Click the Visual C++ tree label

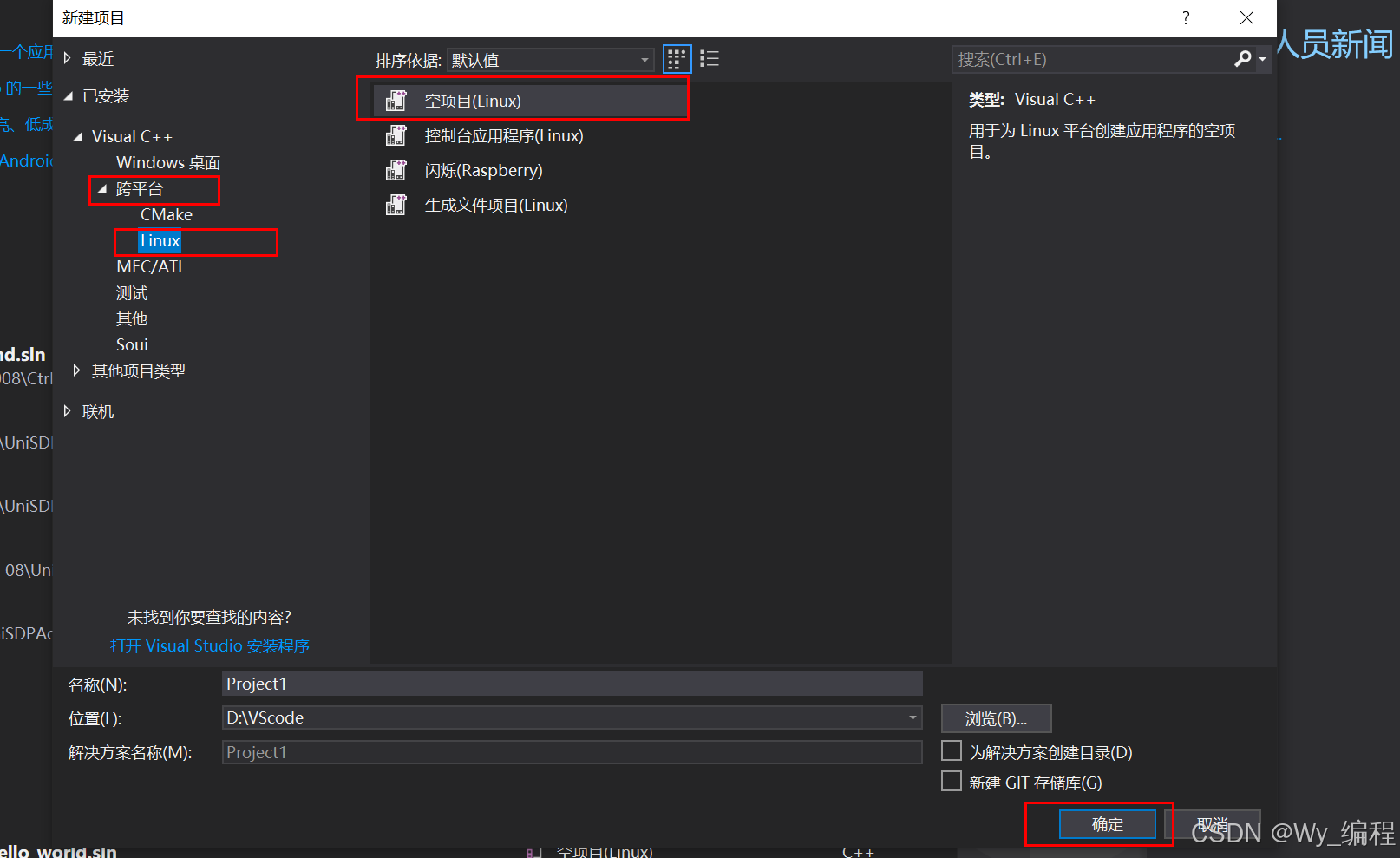[x=132, y=136]
